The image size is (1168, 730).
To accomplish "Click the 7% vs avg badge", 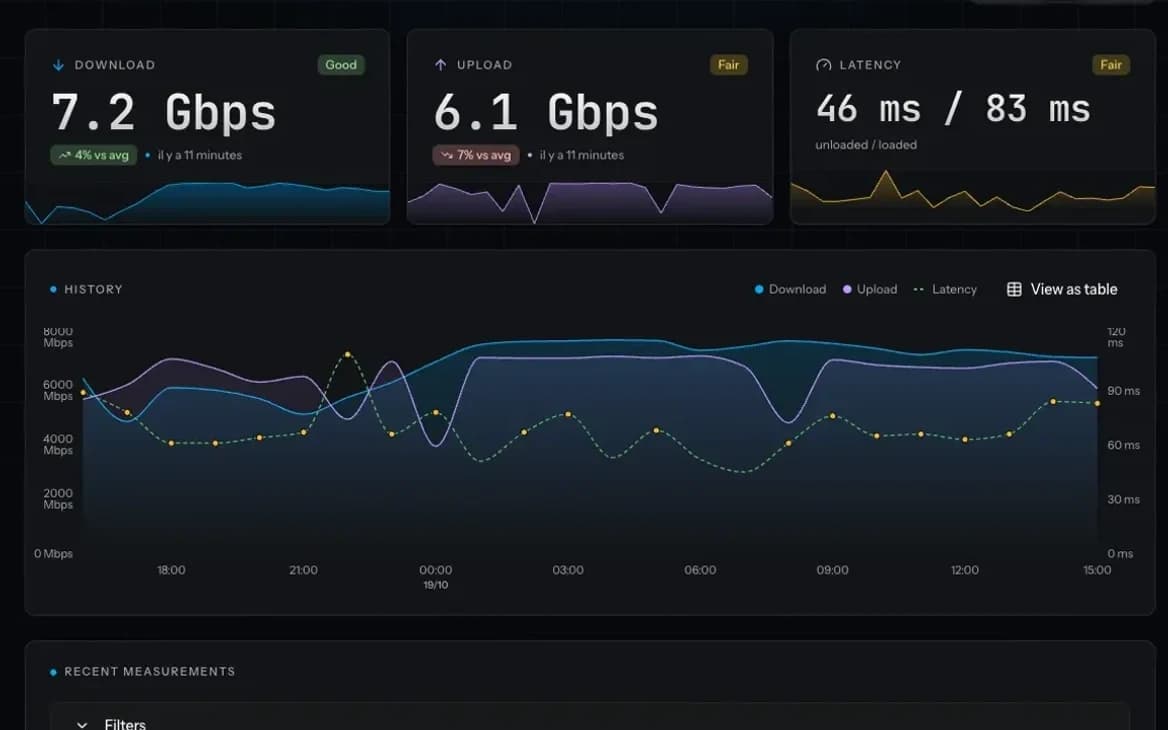I will click(476, 156).
